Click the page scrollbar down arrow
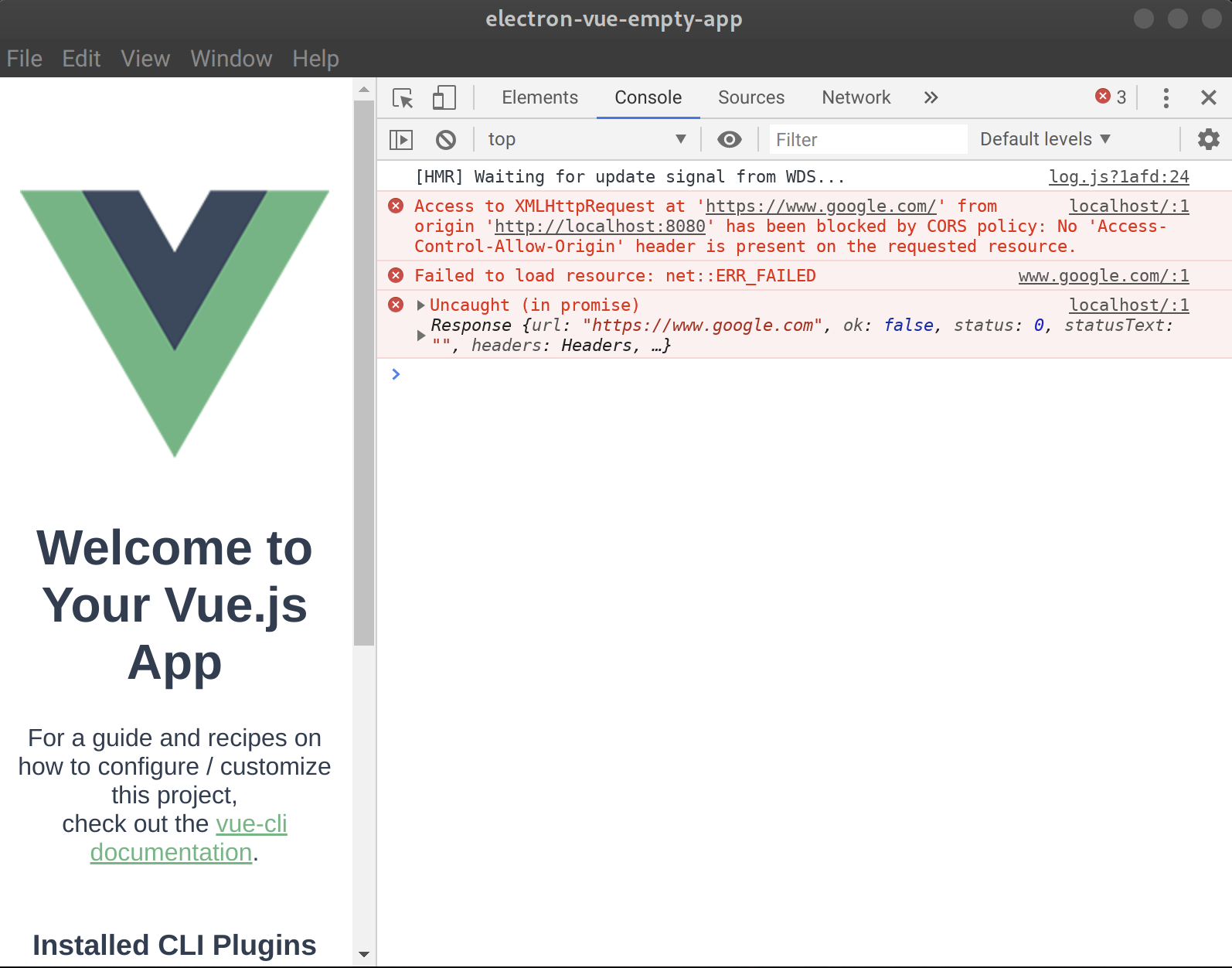Image resolution: width=1232 pixels, height=968 pixels. pyautogui.click(x=364, y=955)
